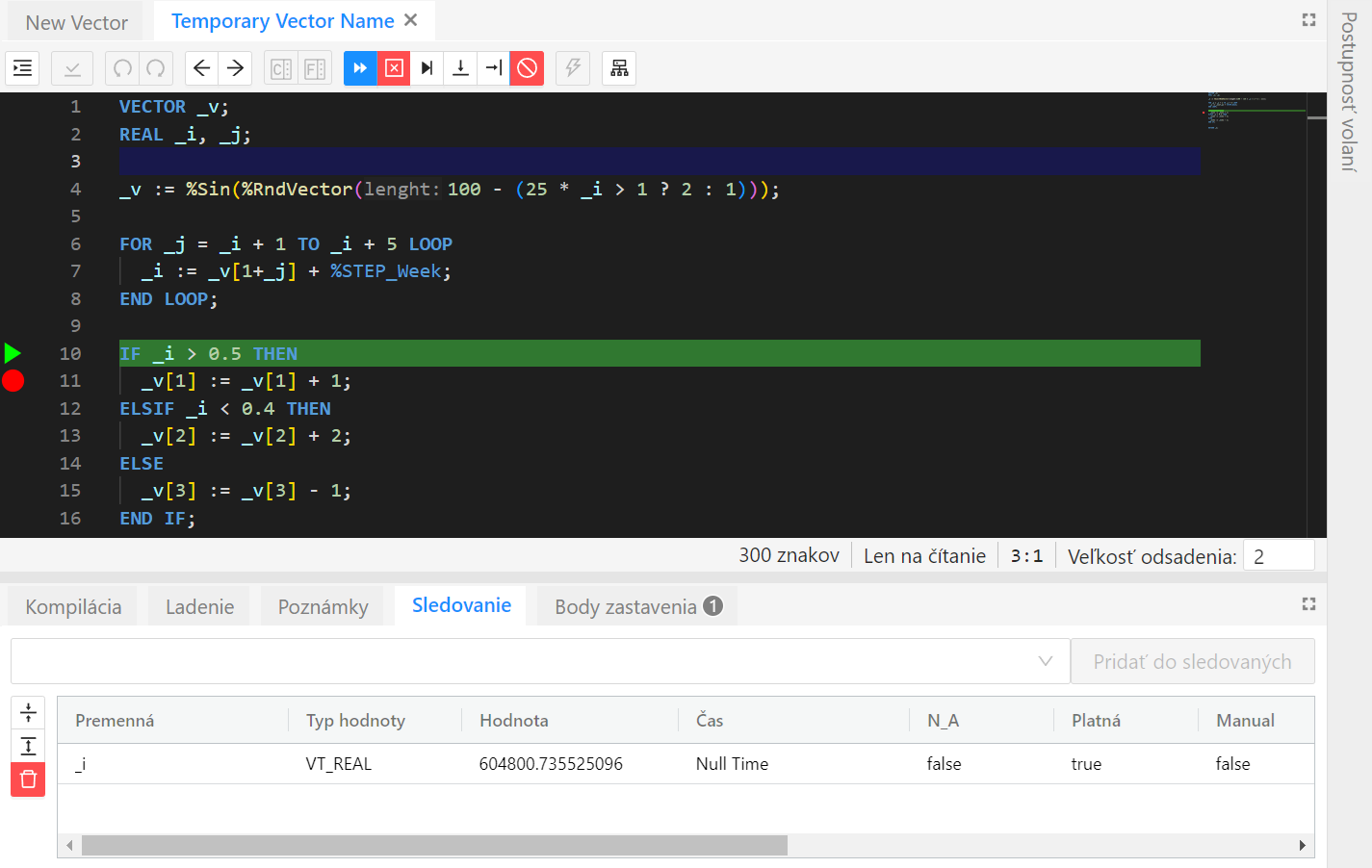1372x868 pixels.
Task: Click the back navigation arrow
Action: coord(201,67)
